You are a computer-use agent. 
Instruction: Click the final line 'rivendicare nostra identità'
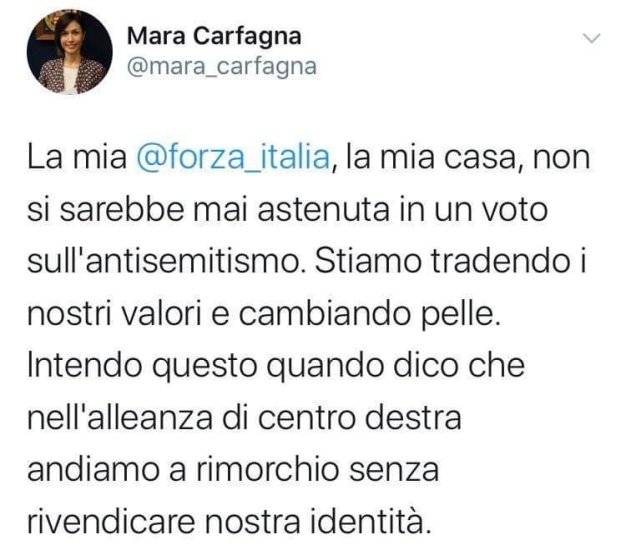point(230,521)
